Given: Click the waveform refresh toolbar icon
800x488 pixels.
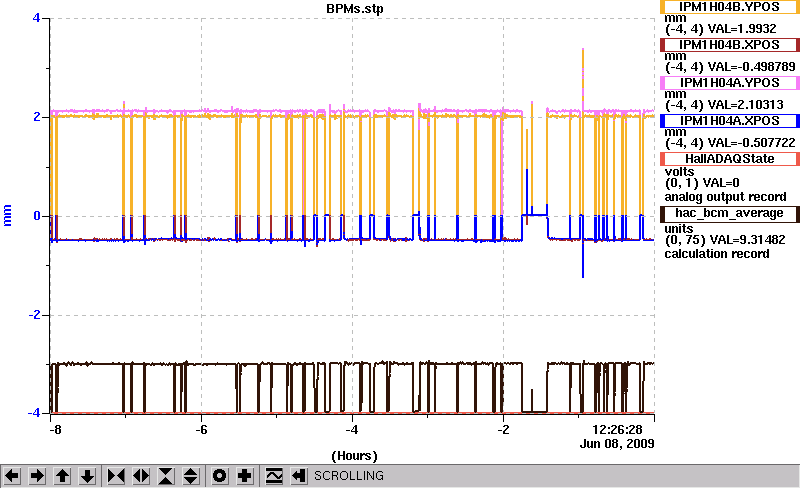Looking at the screenshot, I should [x=274, y=476].
